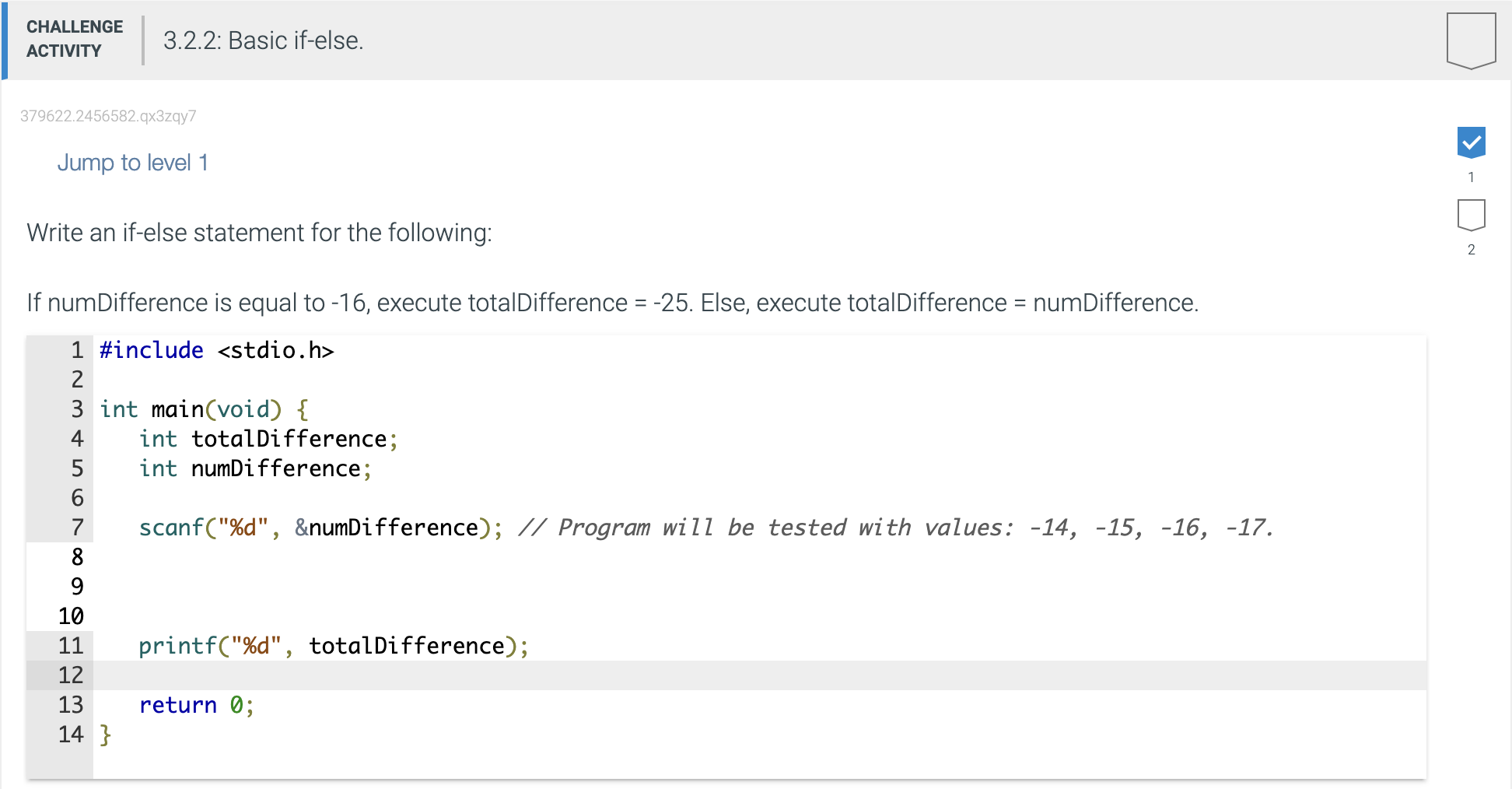Click the scanf statement on line 7
The height and width of the screenshot is (789, 1512).
320,528
